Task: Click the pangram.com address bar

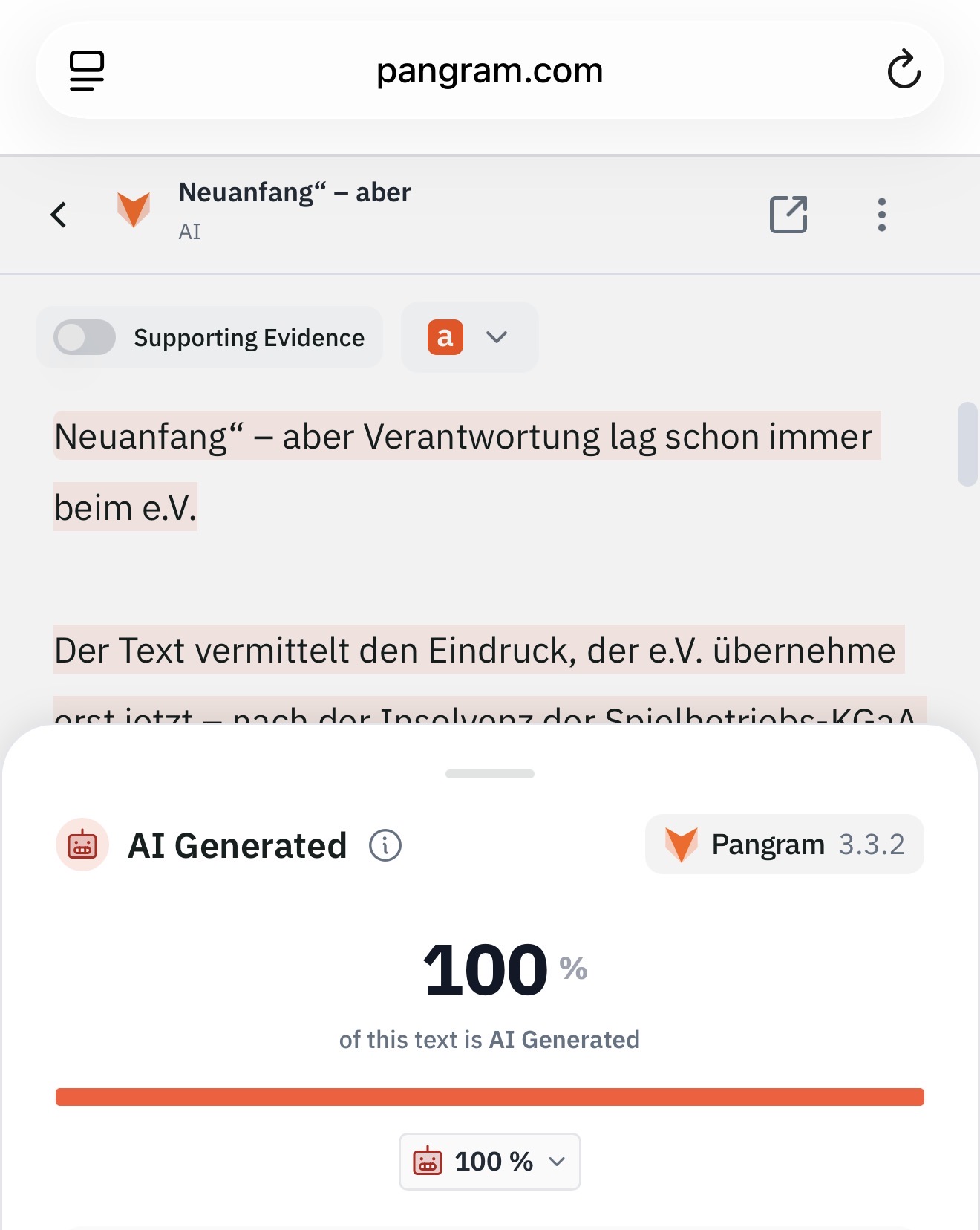Action: coord(490,71)
